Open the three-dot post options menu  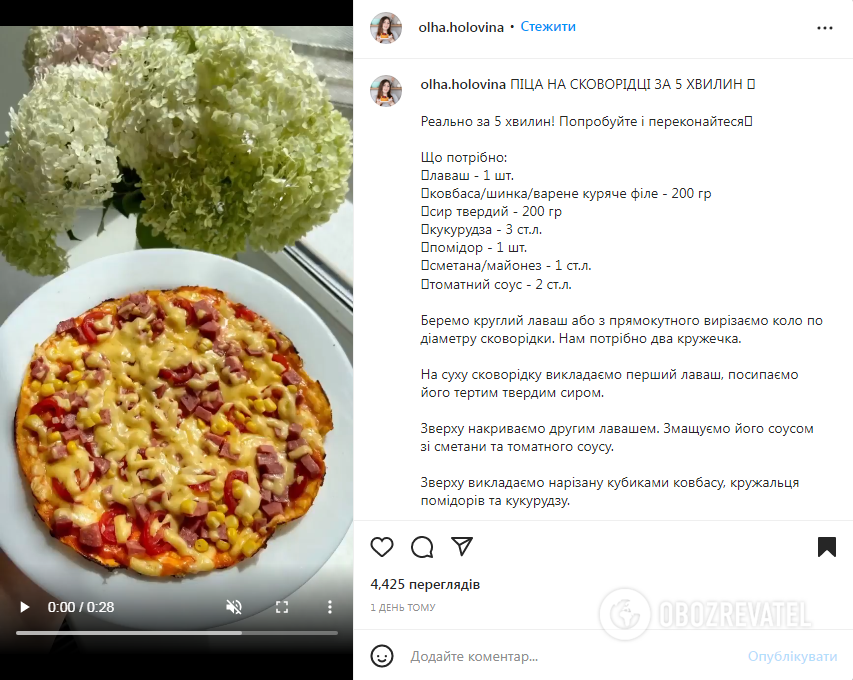pyautogui.click(x=825, y=28)
